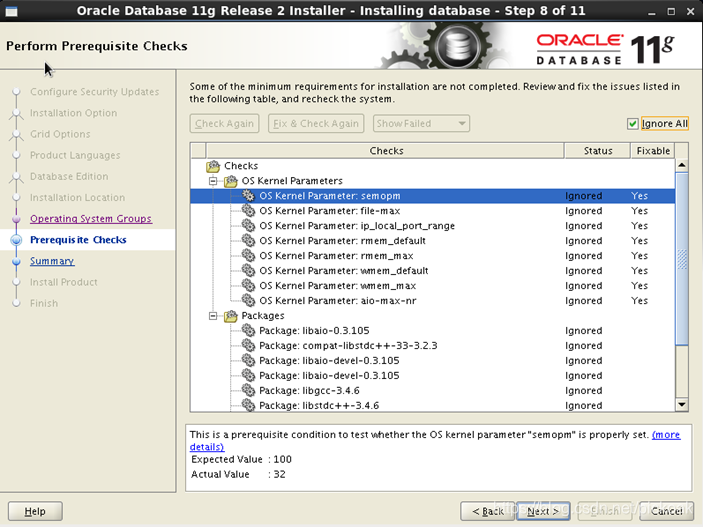The width and height of the screenshot is (703, 527).
Task: Maximize the installer window
Action: 671,12
